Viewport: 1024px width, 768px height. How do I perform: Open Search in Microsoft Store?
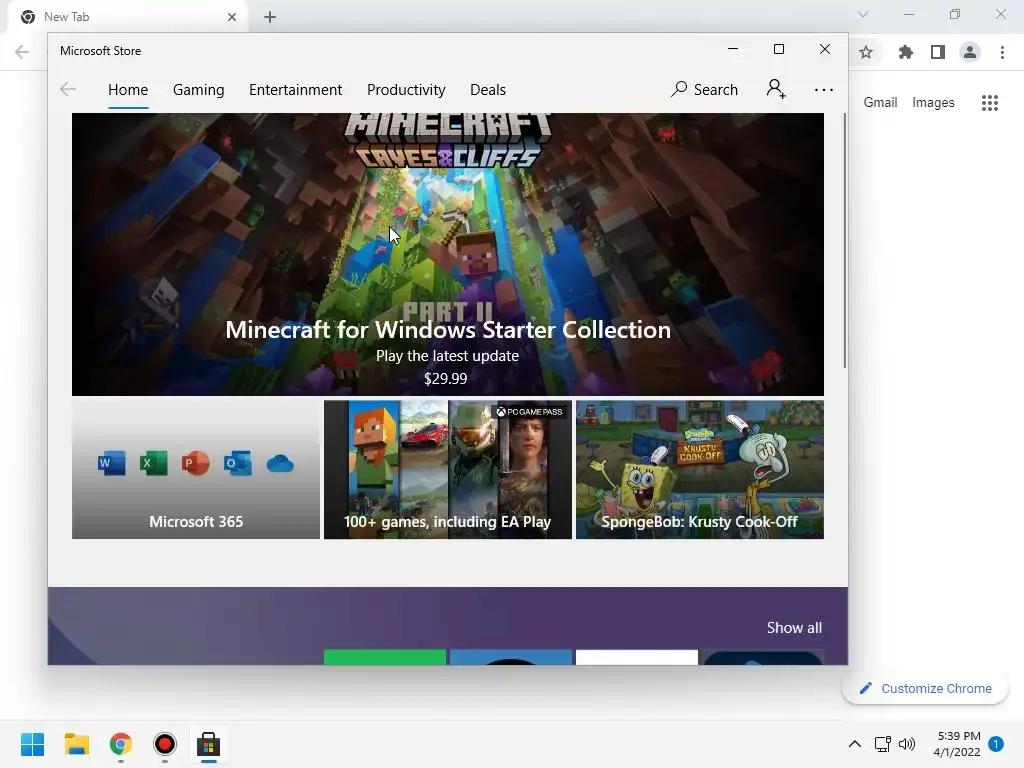[705, 89]
